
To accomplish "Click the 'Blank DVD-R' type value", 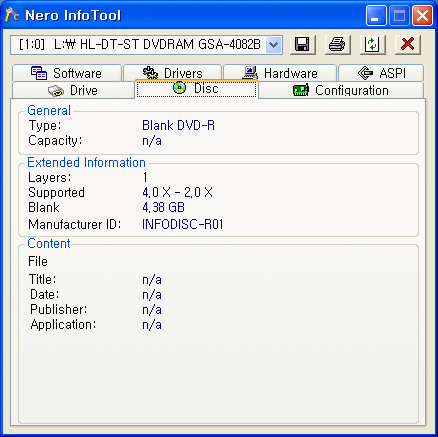I will click(x=178, y=126).
